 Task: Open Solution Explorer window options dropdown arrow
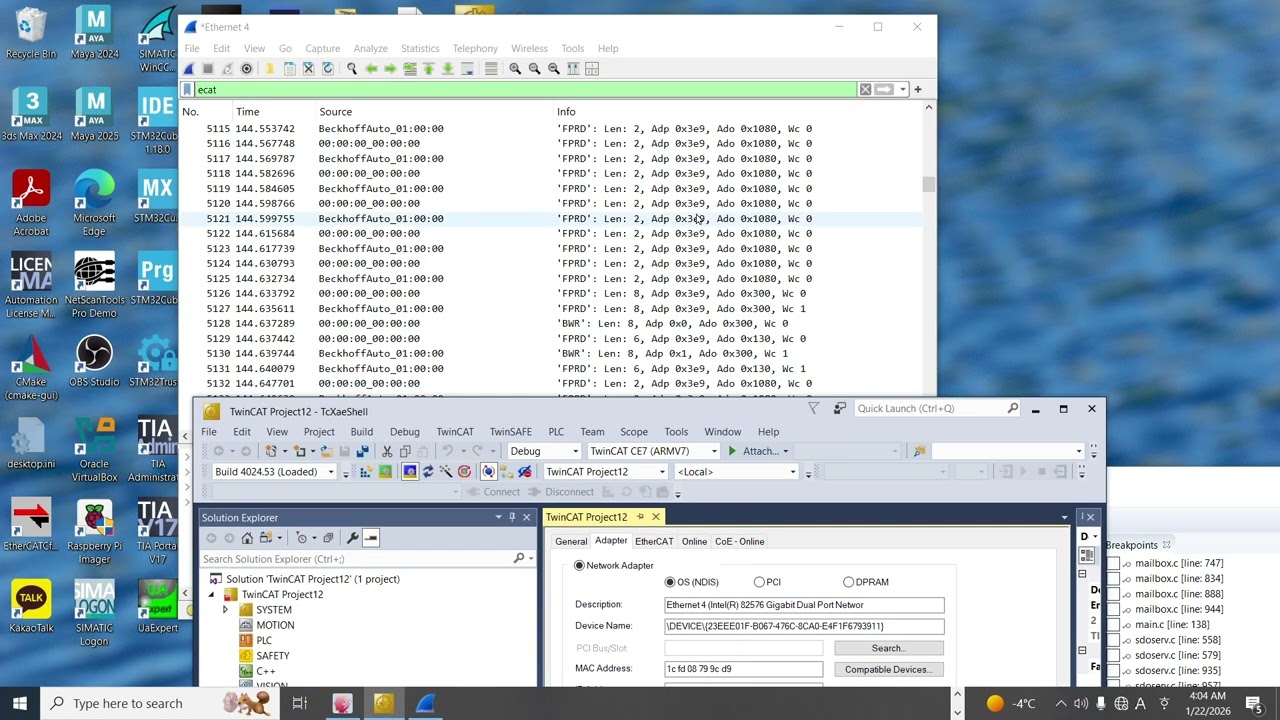pyautogui.click(x=498, y=517)
